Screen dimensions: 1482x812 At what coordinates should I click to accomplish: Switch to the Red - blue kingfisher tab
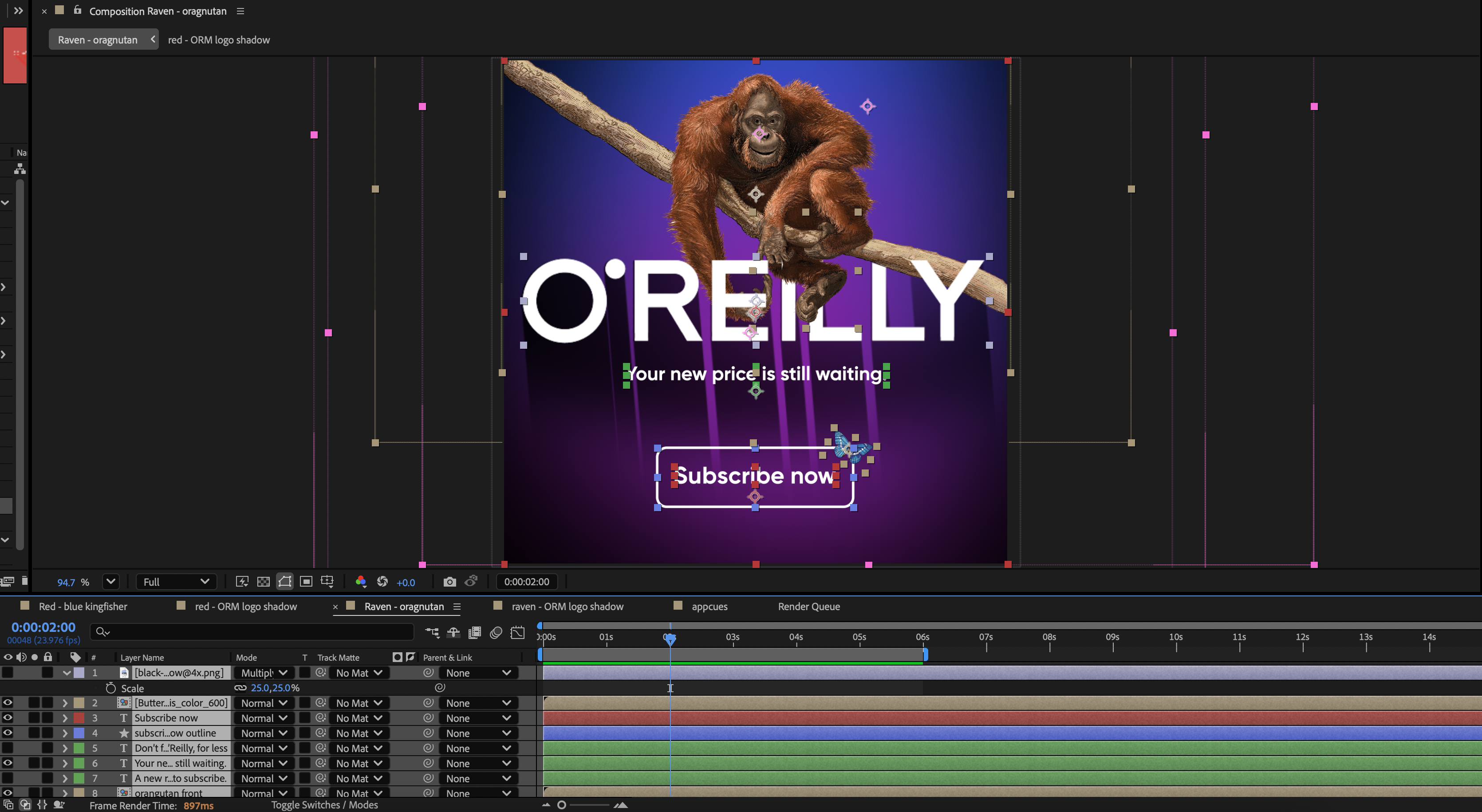pyautogui.click(x=83, y=607)
